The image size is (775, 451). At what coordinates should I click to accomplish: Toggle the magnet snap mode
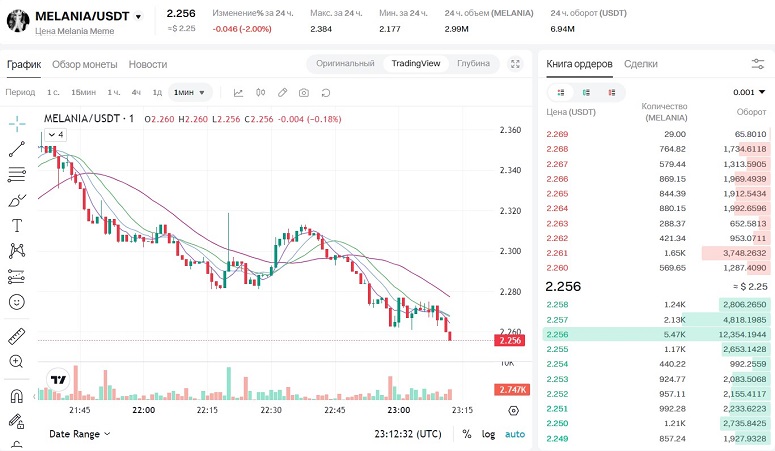point(17,396)
